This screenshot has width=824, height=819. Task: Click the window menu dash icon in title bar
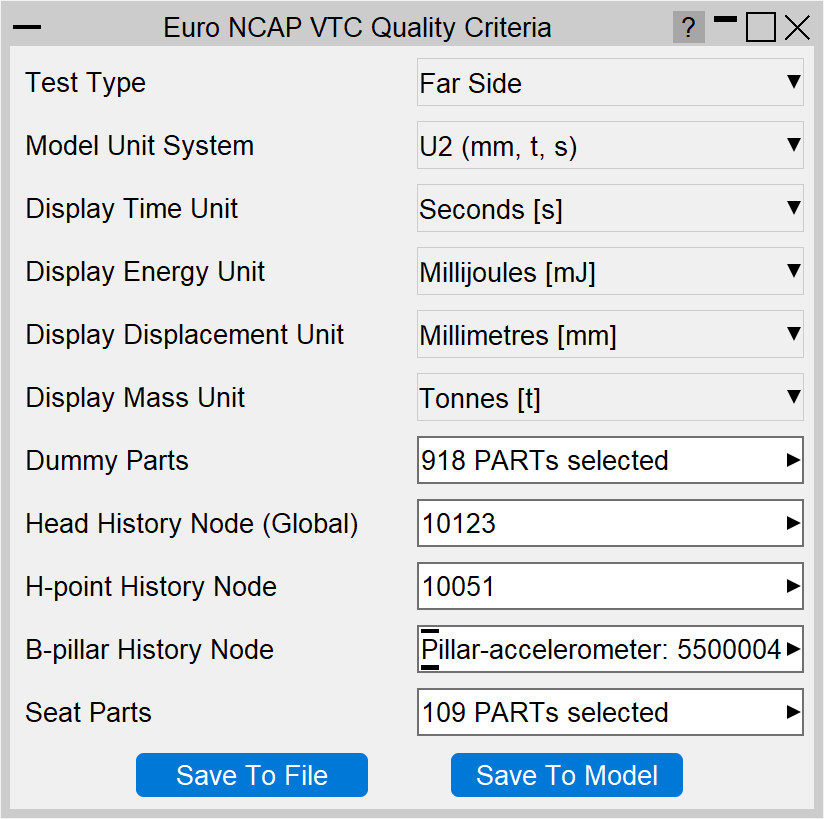27,27
